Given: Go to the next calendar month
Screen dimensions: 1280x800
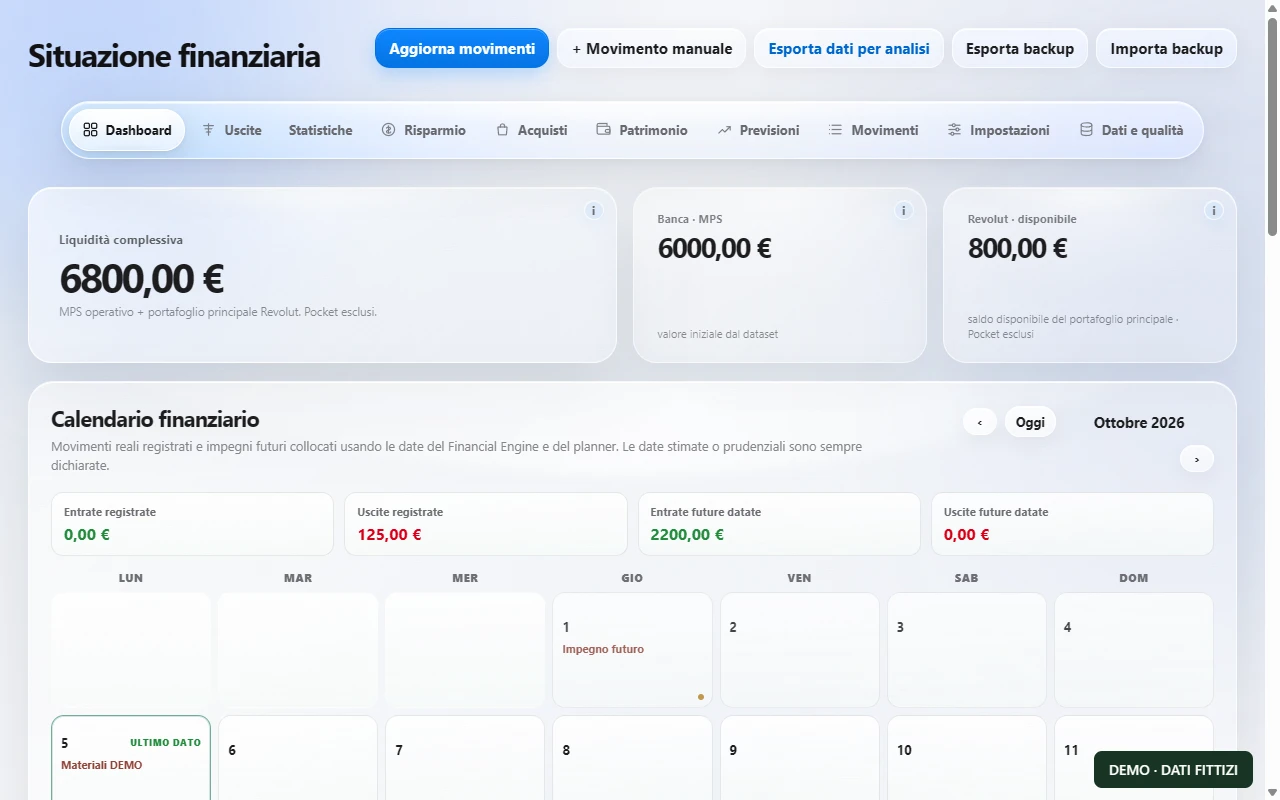Looking at the screenshot, I should [x=1197, y=459].
